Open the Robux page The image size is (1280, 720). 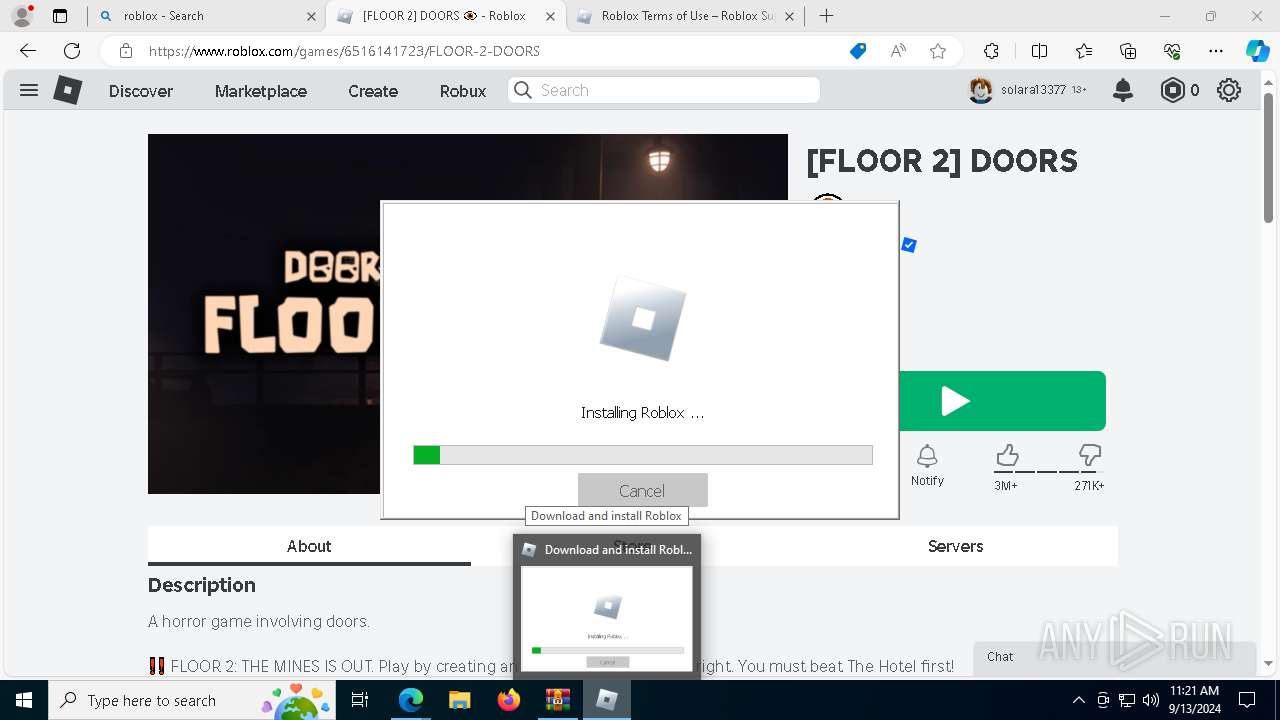click(x=463, y=90)
